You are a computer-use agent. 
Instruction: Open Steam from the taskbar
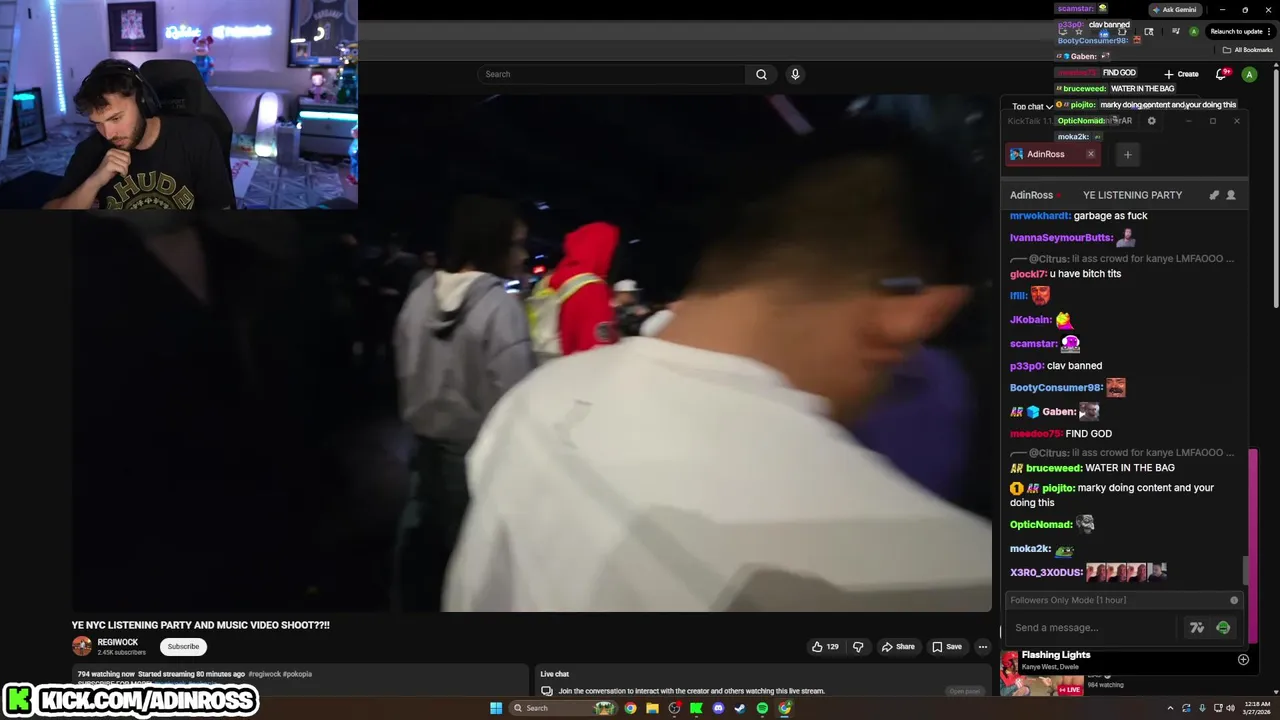(x=740, y=708)
